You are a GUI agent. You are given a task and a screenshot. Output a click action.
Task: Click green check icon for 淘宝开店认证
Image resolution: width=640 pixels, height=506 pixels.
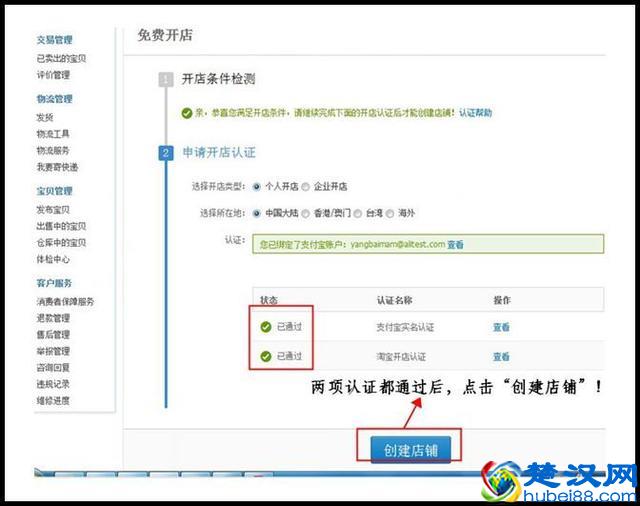pyautogui.click(x=266, y=357)
